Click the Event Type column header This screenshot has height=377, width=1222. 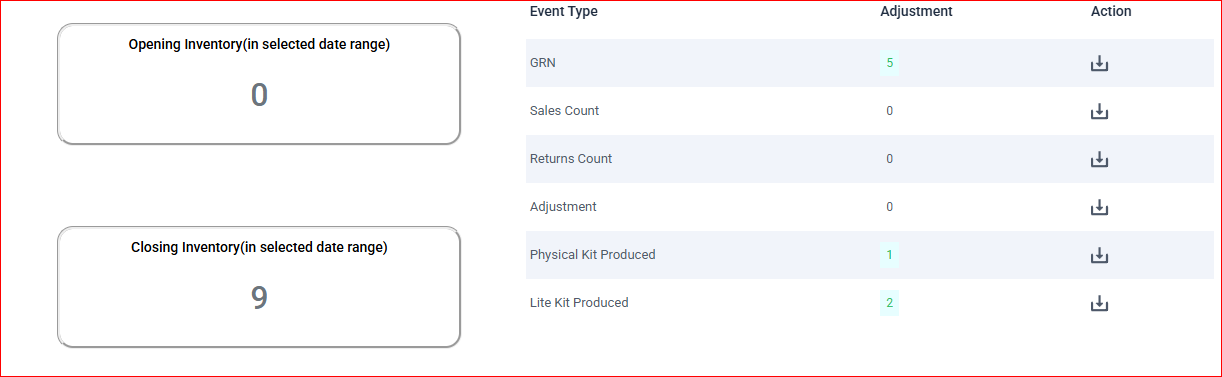(564, 11)
